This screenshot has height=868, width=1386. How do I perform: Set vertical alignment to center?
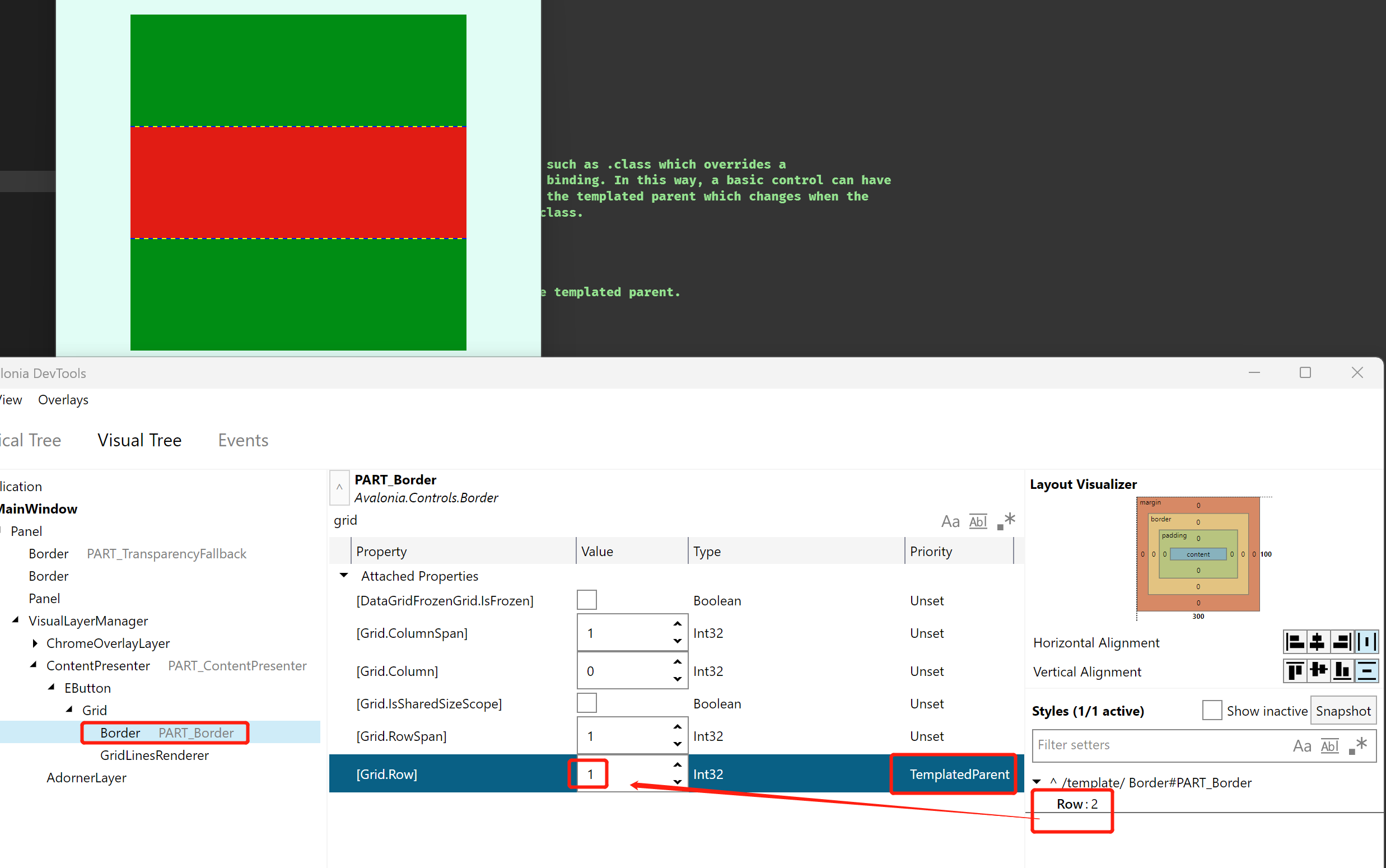[x=1318, y=670]
